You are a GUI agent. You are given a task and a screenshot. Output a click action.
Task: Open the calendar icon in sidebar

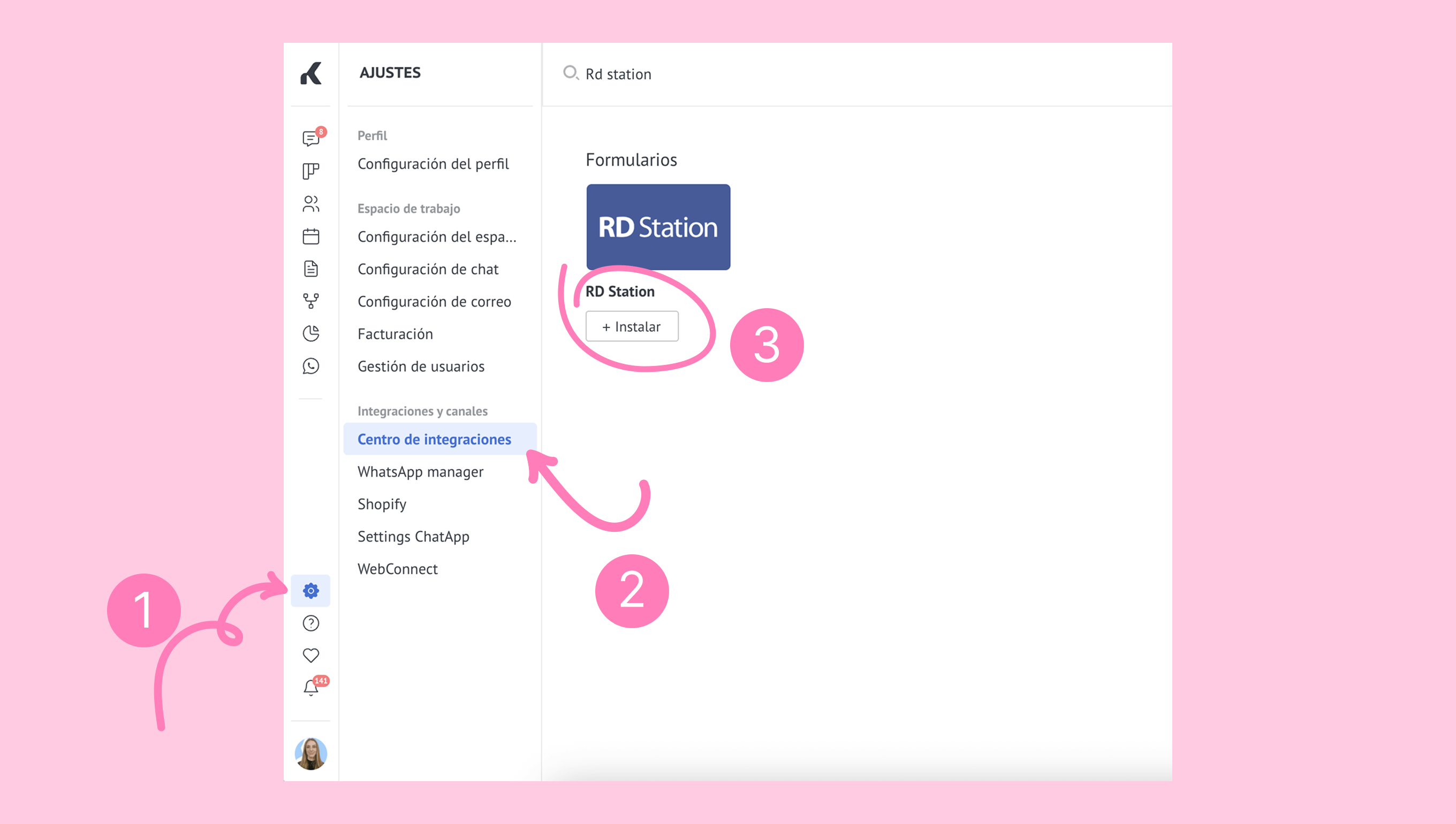coord(311,236)
